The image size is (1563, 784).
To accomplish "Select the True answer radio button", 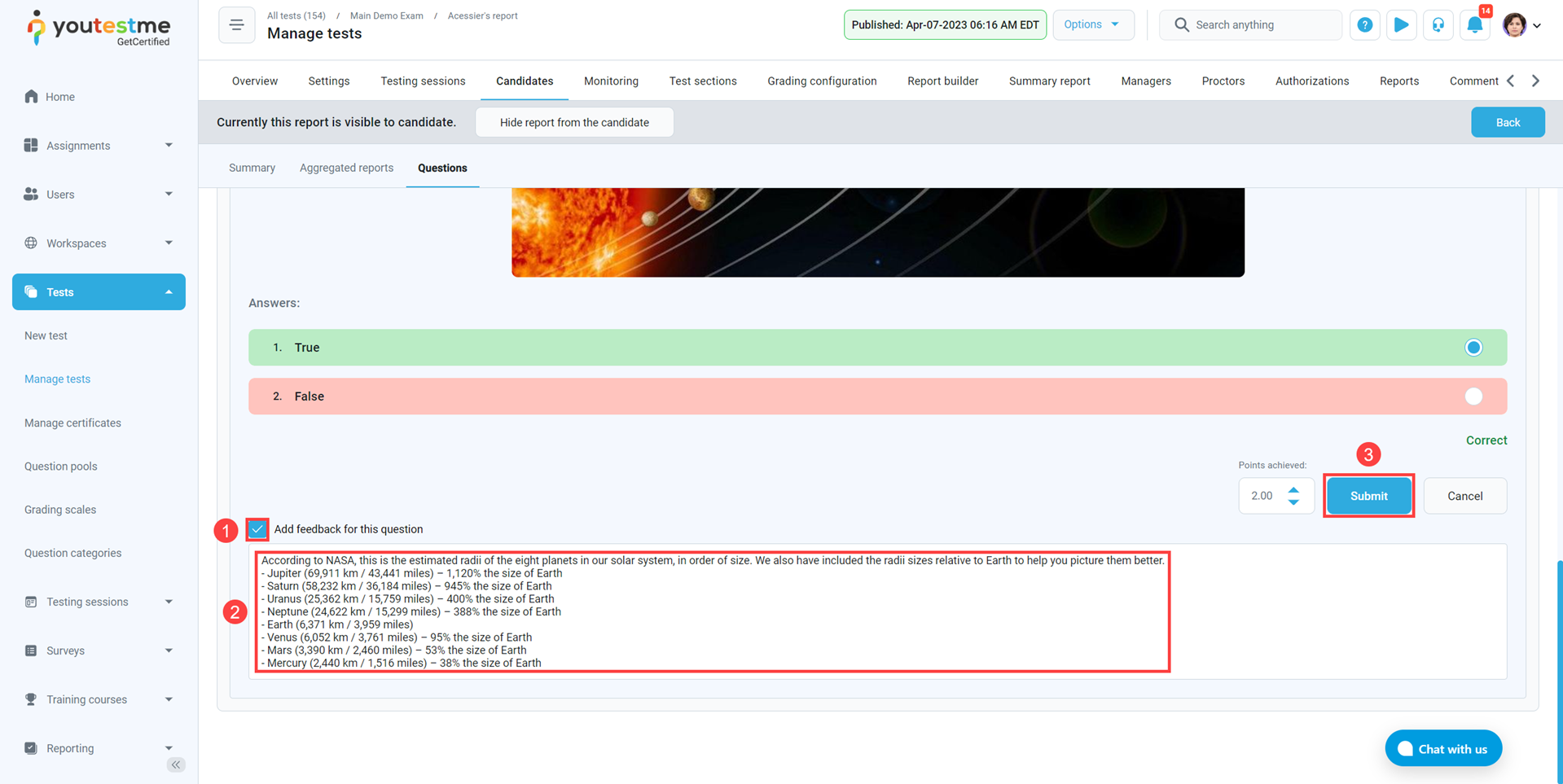I will [1473, 348].
